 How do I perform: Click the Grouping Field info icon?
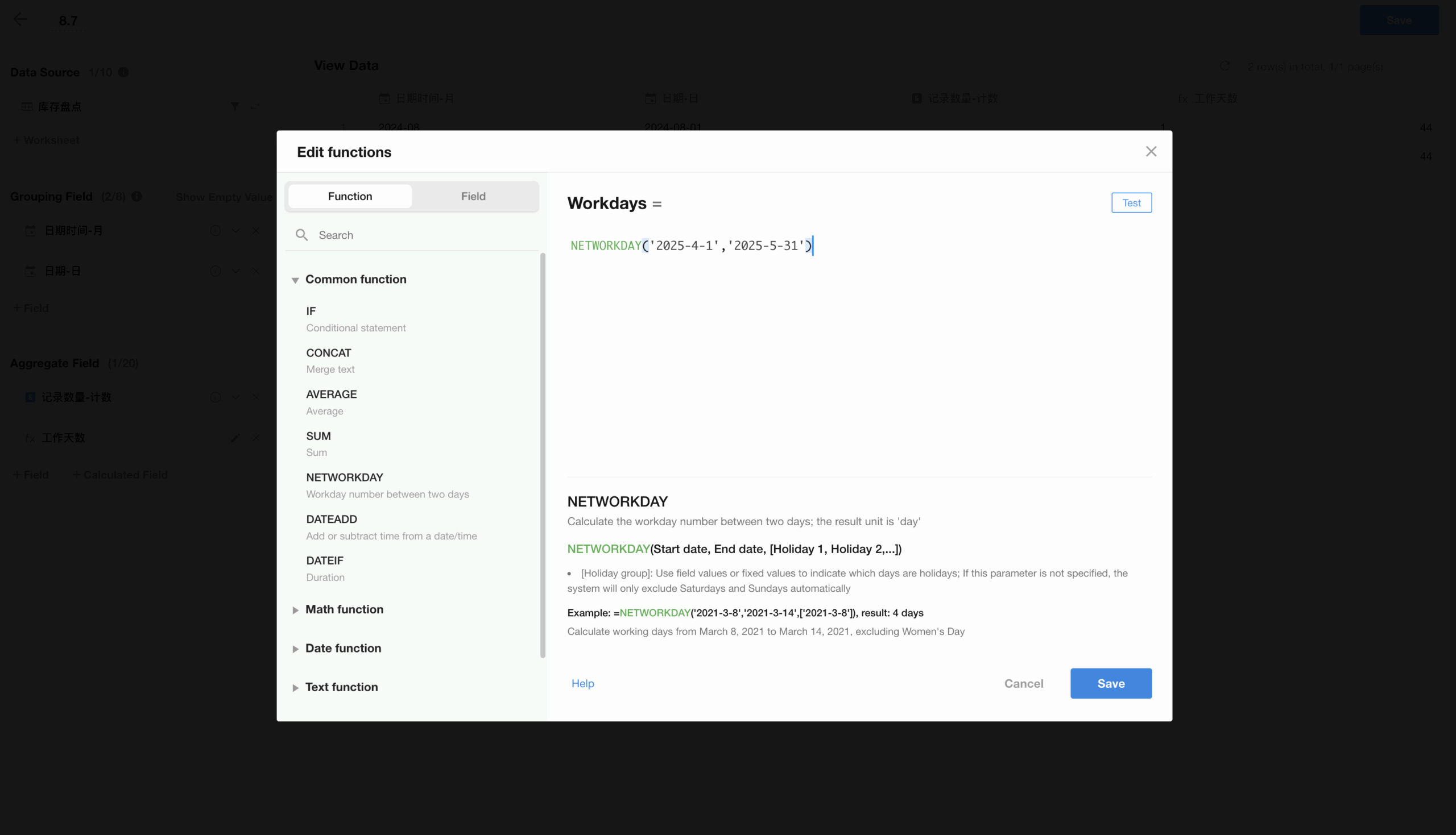pos(136,197)
